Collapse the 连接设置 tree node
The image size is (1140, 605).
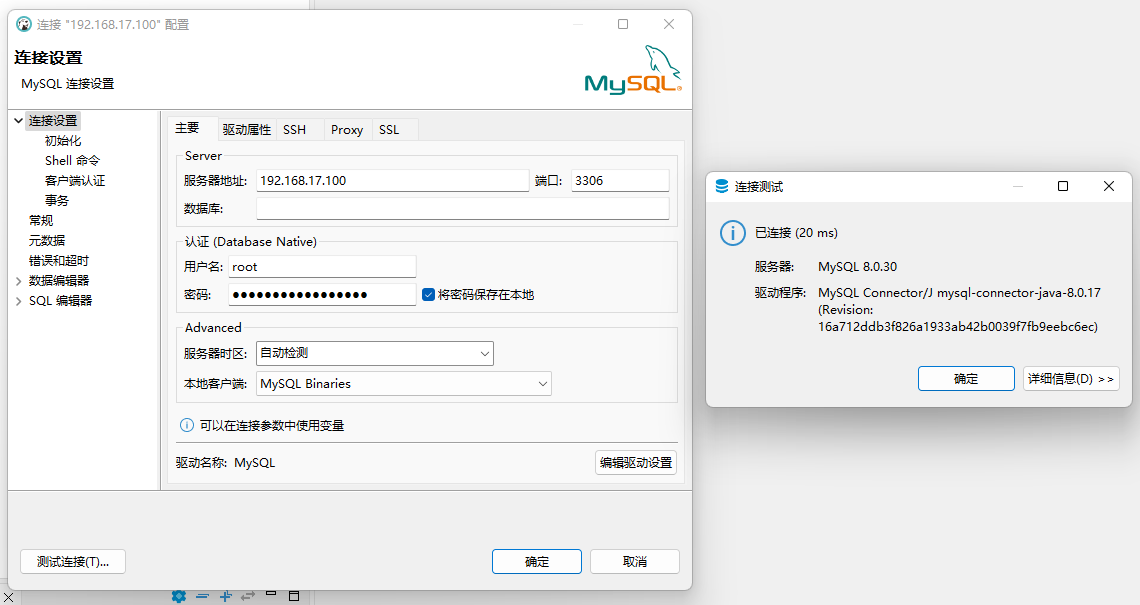click(19, 121)
